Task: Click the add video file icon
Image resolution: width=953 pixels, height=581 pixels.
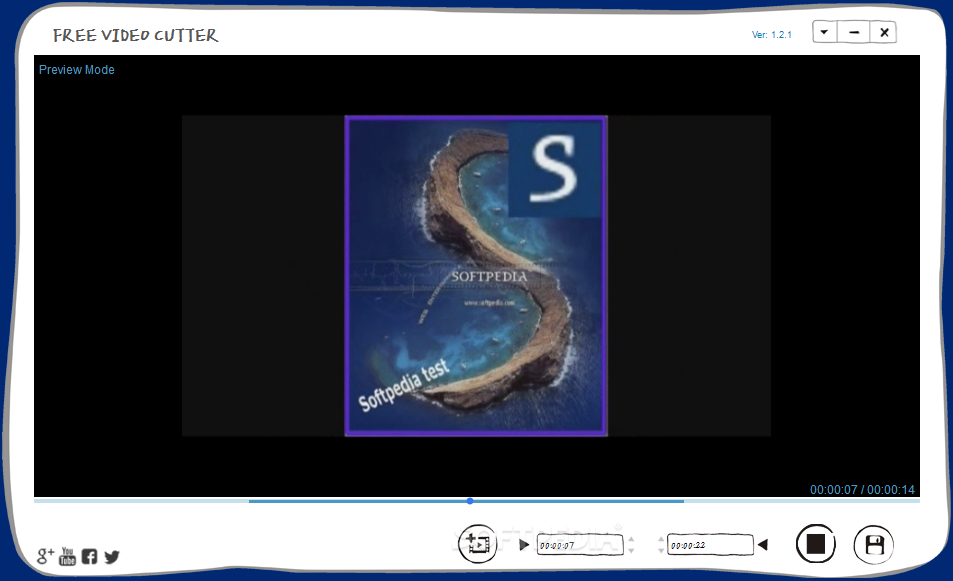Action: click(x=478, y=544)
